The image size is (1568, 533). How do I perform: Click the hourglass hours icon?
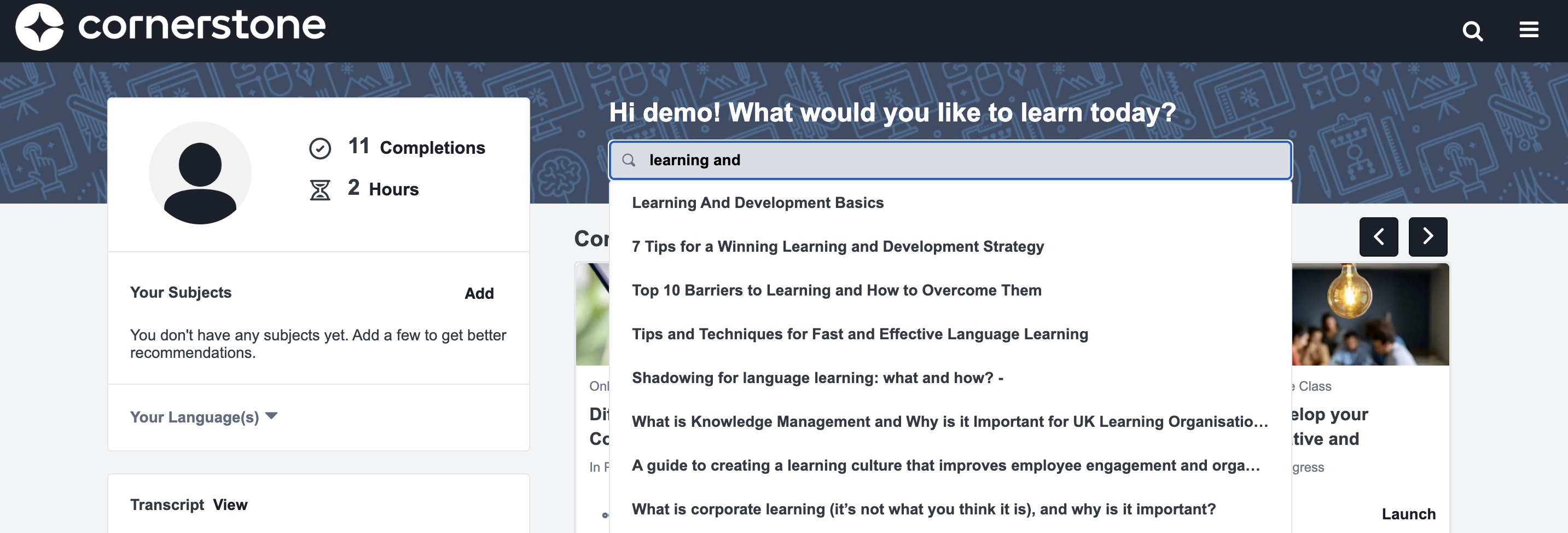[x=320, y=190]
